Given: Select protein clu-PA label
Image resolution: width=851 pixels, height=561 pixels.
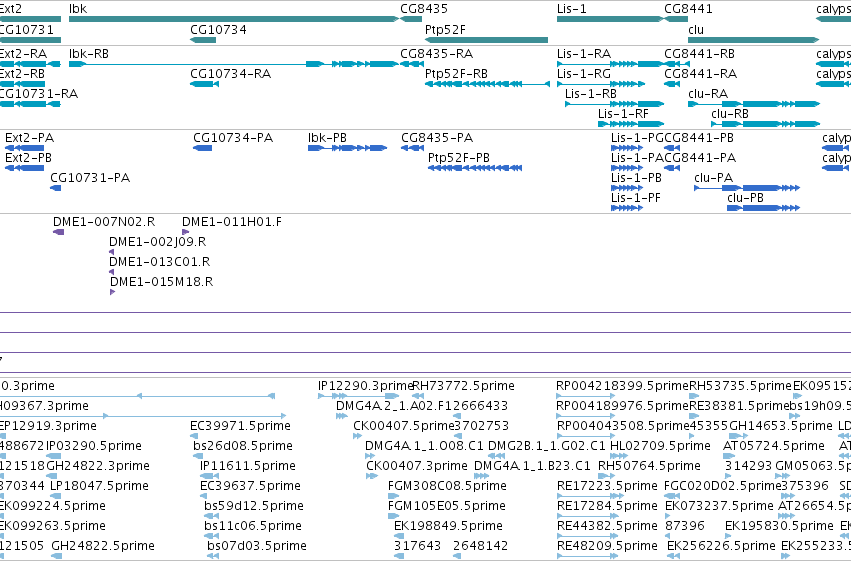Looking at the screenshot, I should pos(714,178).
